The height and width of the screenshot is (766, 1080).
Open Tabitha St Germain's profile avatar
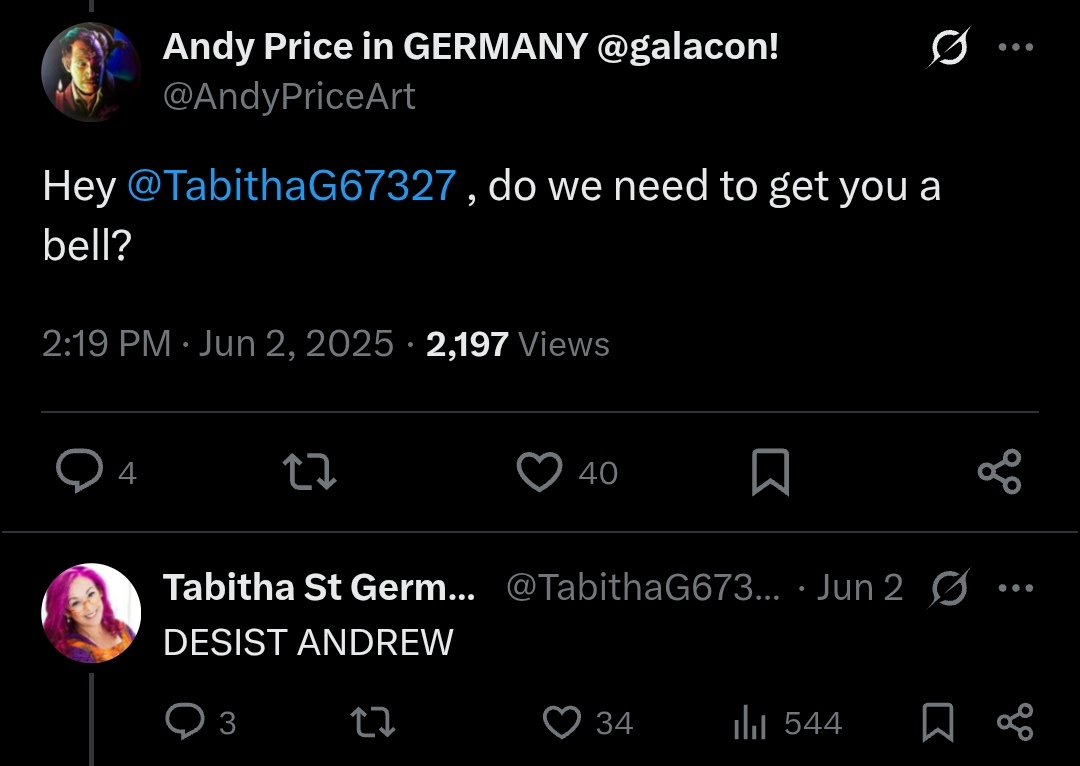[91, 613]
